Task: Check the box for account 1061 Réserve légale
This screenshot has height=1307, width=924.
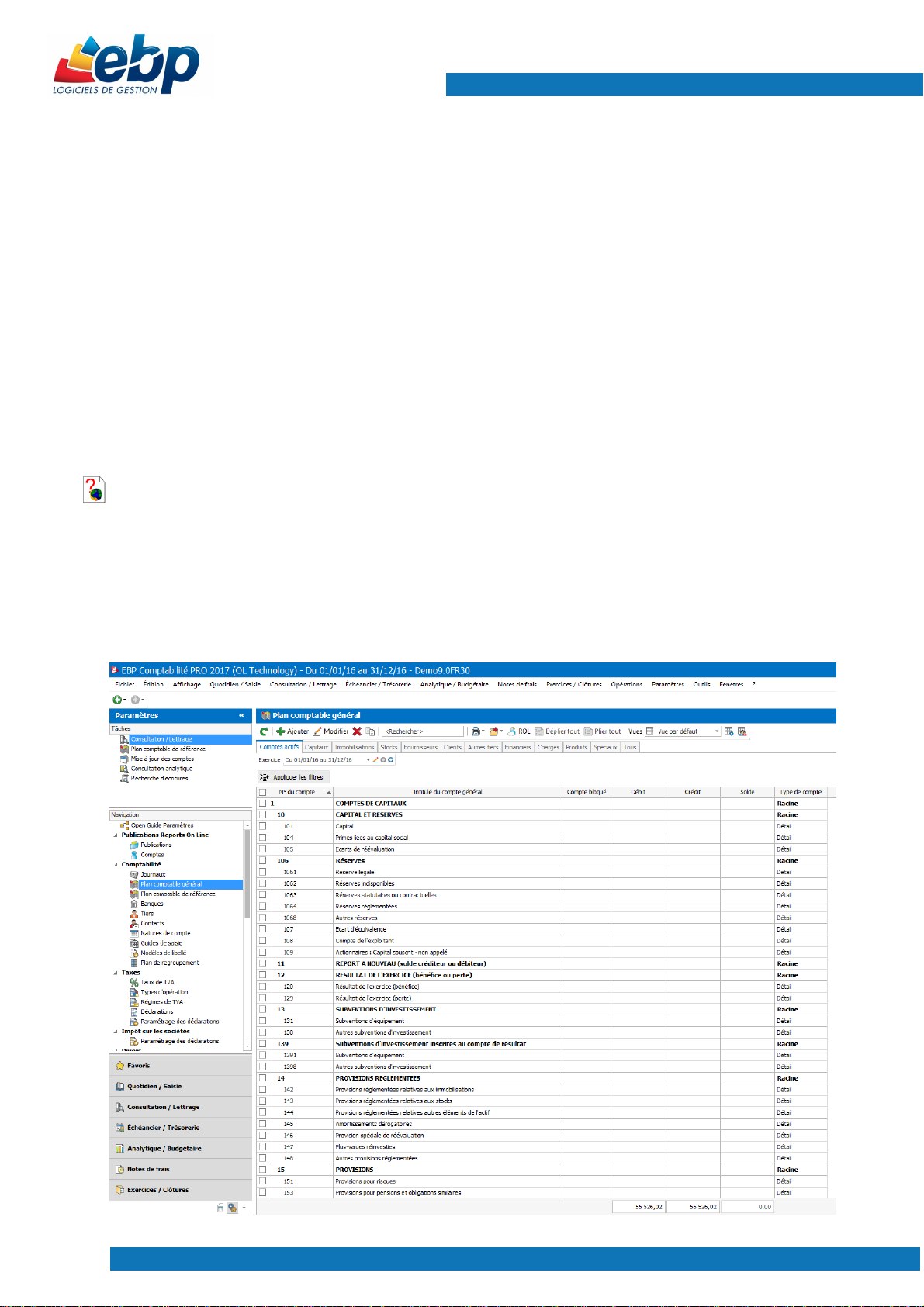Action: coord(262,872)
